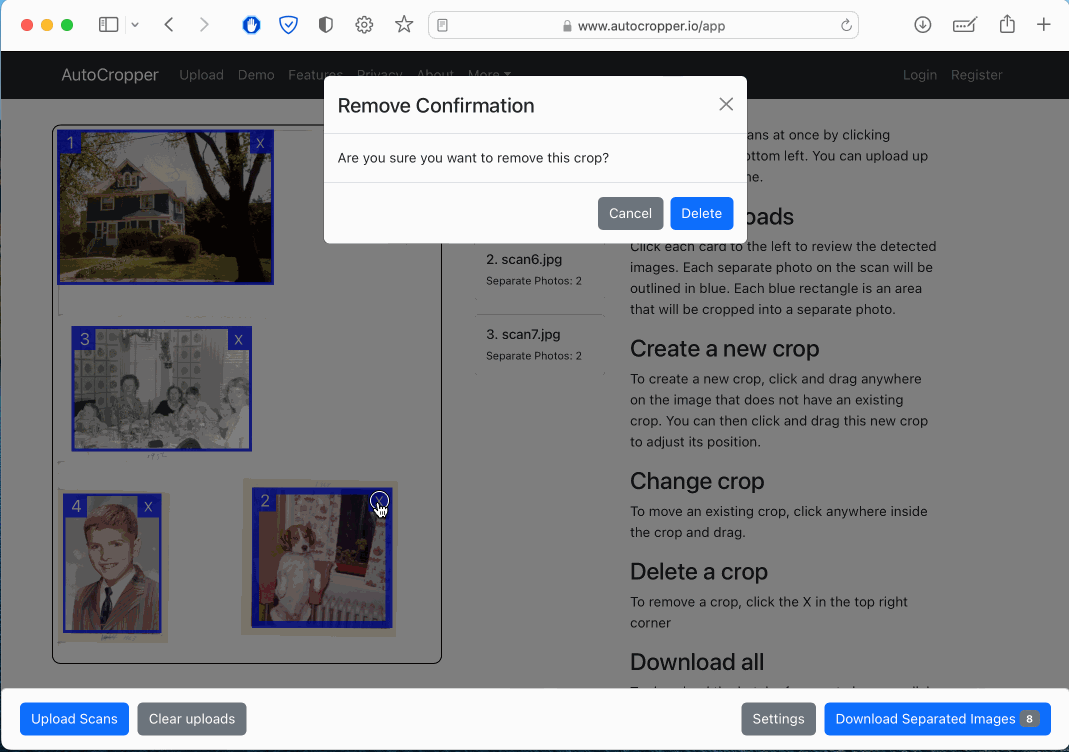
Task: Click Cancel in the confirmation dialog
Action: pyautogui.click(x=630, y=213)
